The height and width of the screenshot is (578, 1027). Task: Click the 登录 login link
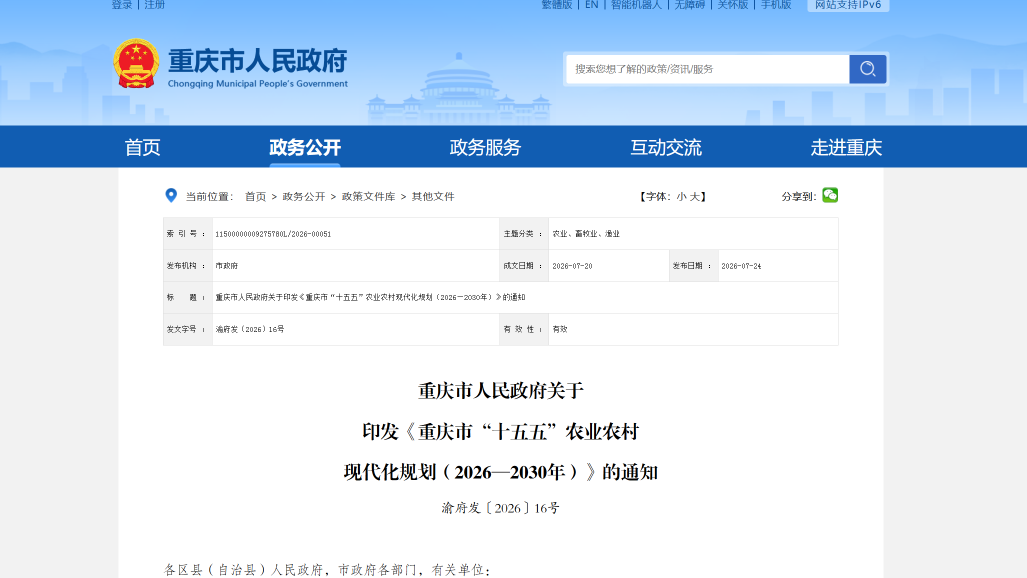[x=122, y=5]
